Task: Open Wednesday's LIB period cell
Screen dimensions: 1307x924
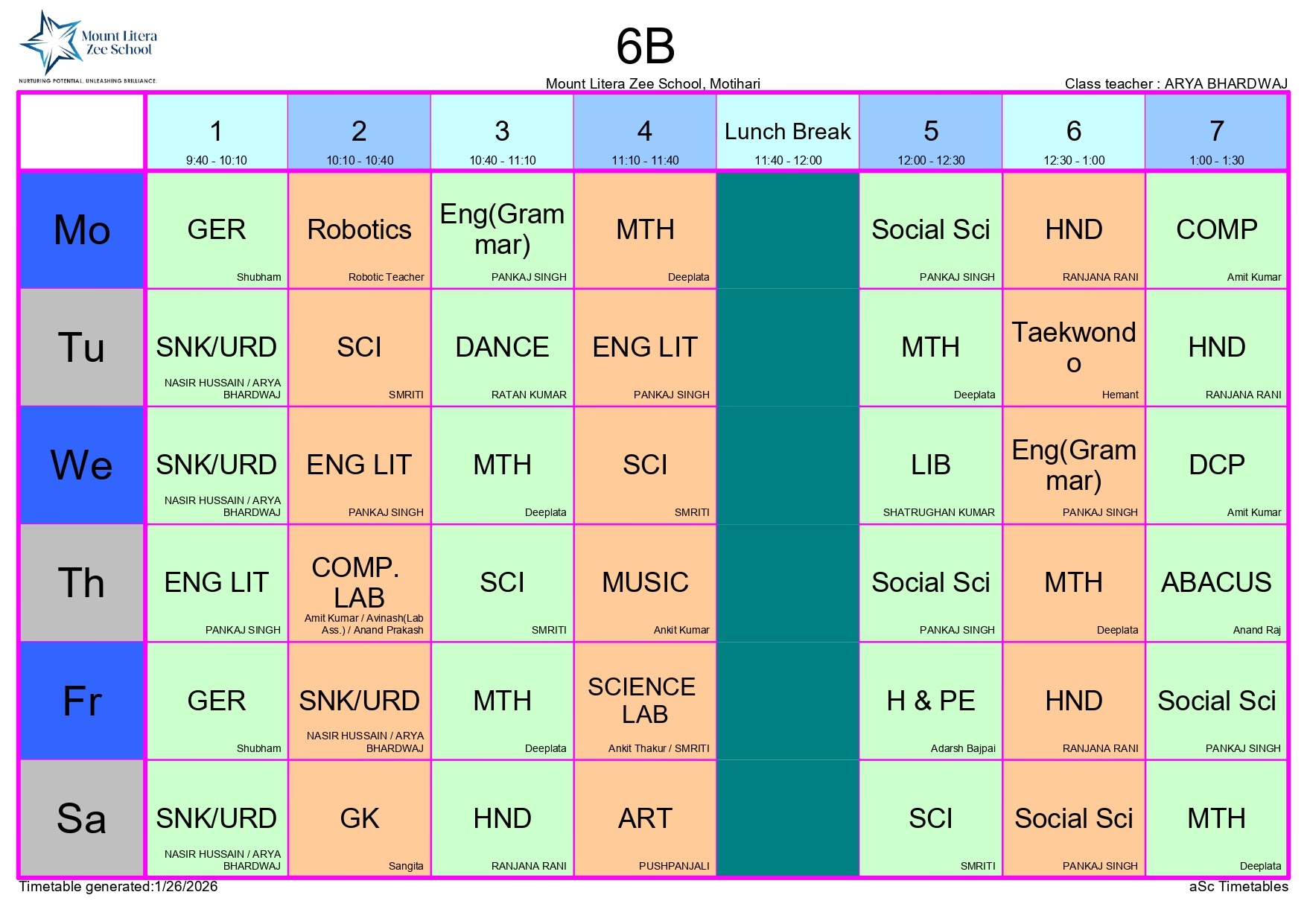Action: [x=930, y=465]
